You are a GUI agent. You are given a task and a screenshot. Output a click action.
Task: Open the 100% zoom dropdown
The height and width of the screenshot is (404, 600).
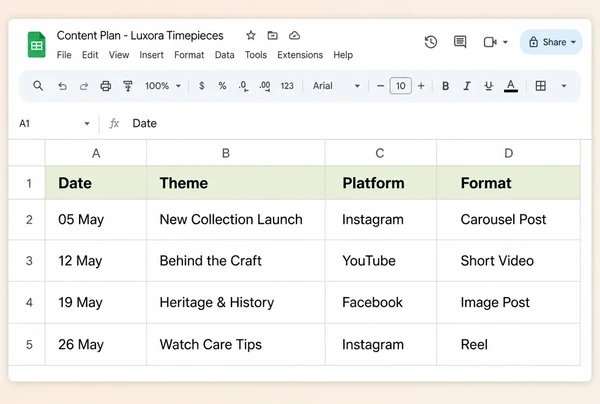(163, 86)
